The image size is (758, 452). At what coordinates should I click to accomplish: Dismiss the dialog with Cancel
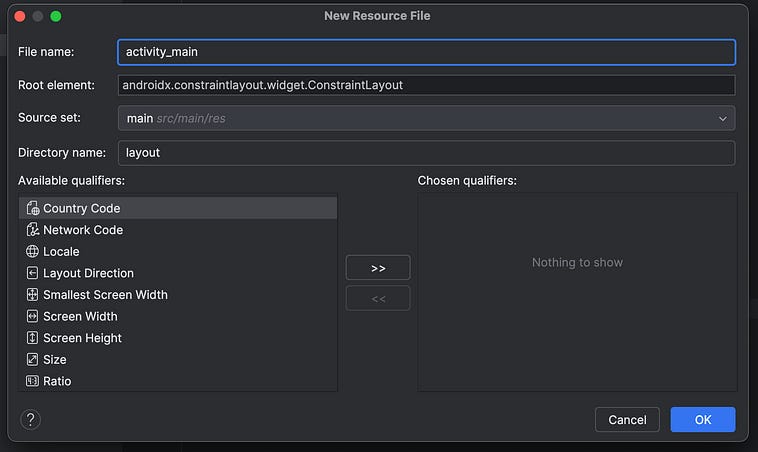[x=627, y=420]
